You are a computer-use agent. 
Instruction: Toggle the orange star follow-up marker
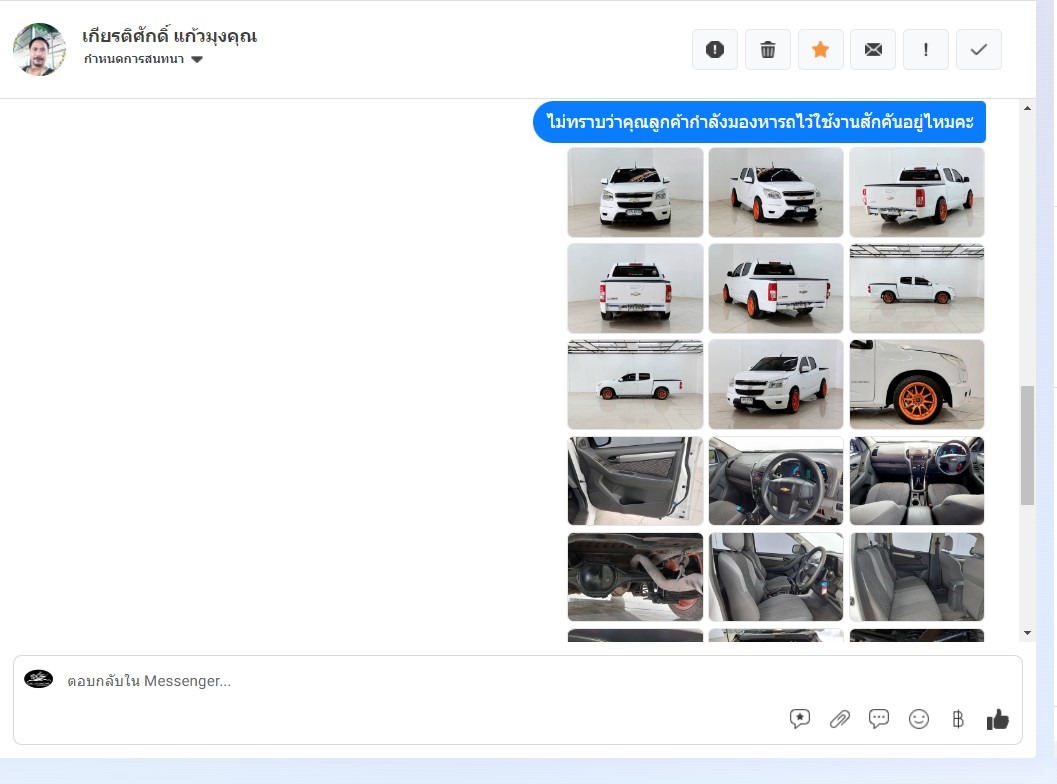coord(820,49)
